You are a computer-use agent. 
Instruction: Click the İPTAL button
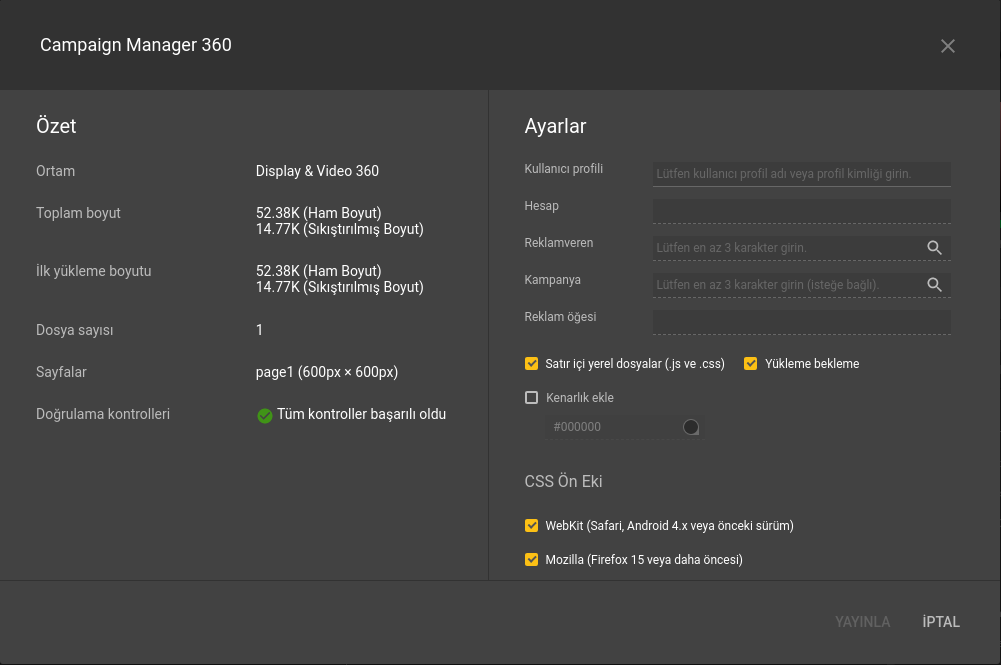941,622
